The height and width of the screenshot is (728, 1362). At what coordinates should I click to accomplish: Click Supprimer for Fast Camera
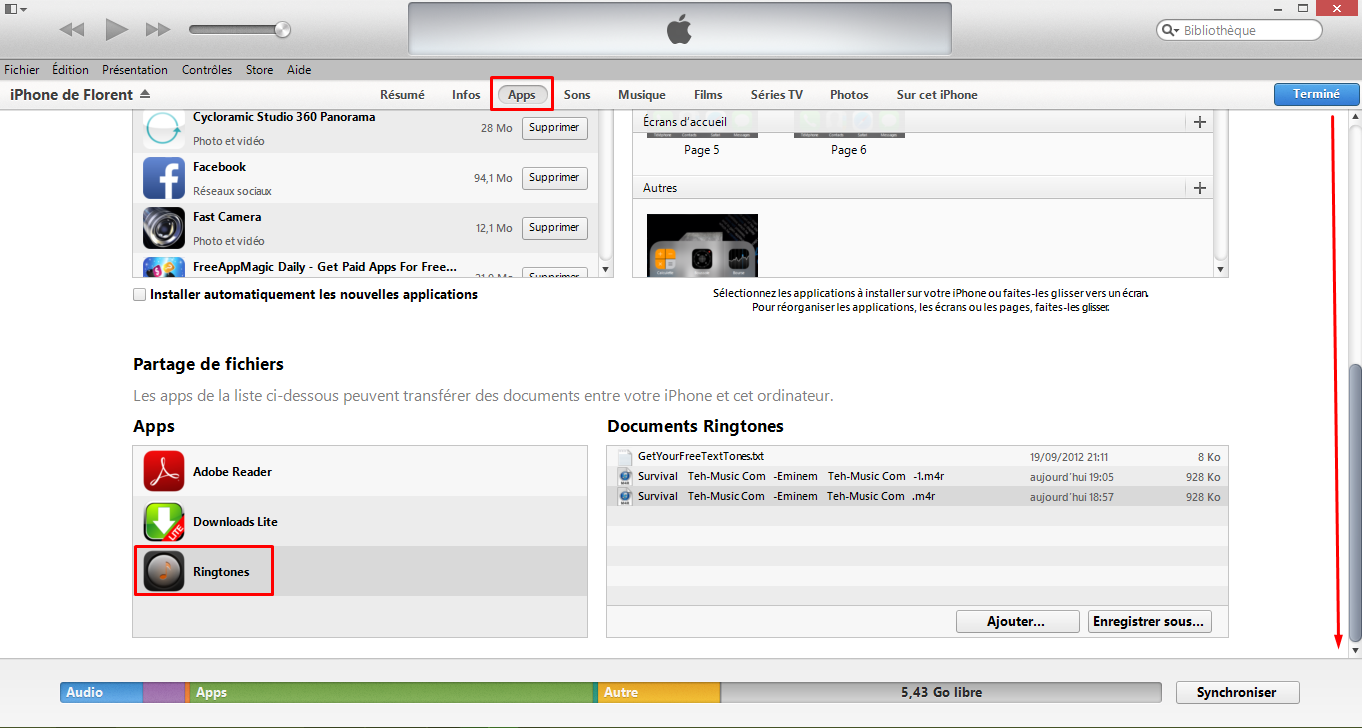click(x=554, y=228)
